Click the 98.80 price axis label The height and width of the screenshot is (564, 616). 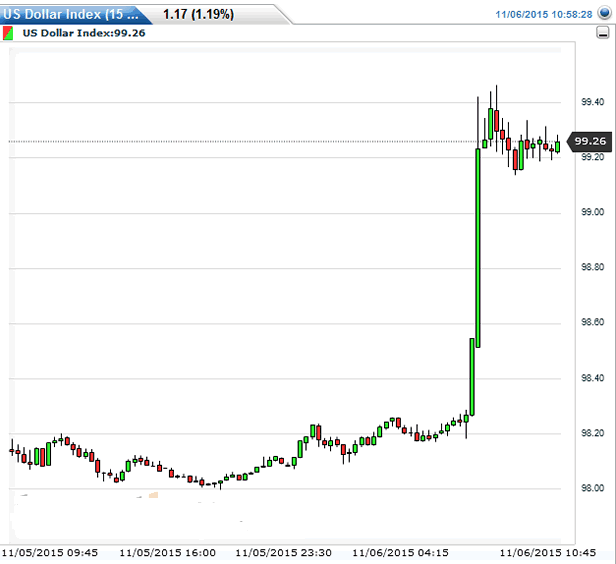[592, 267]
